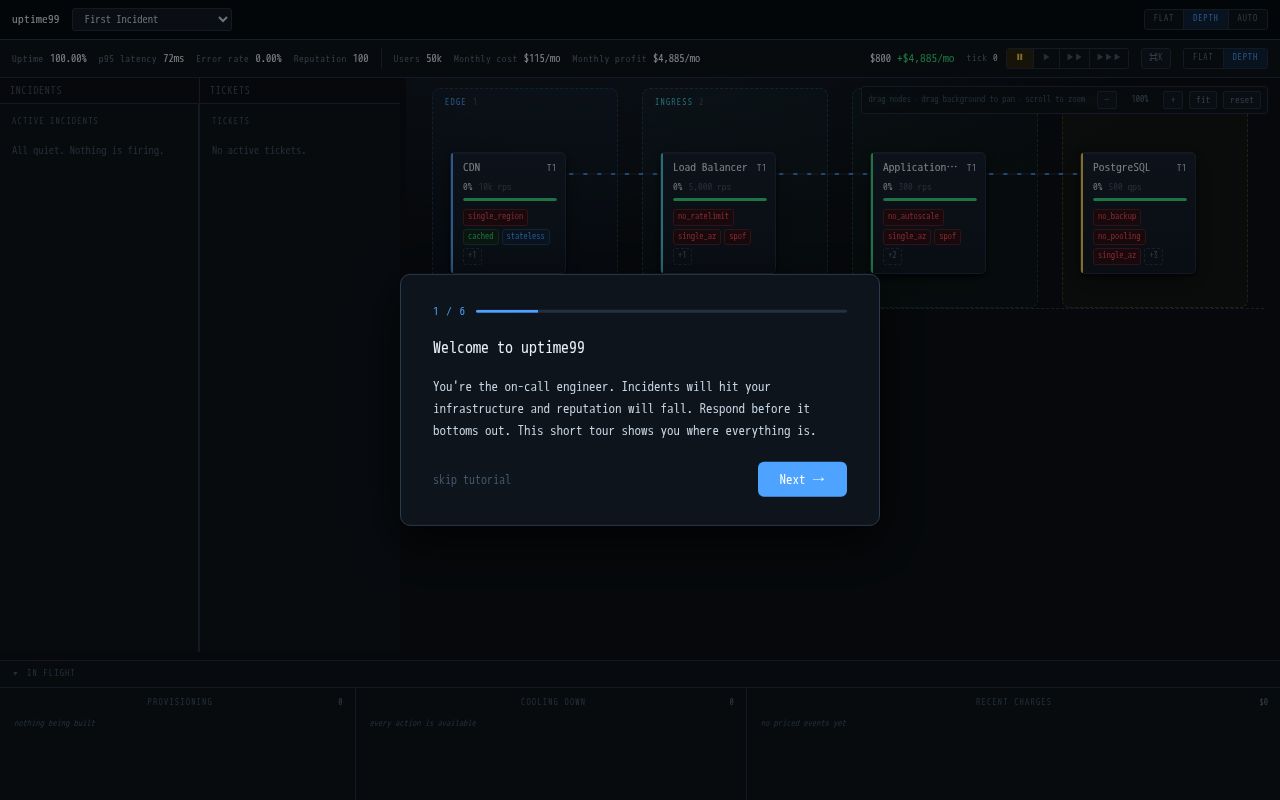Expand the +1 tags on Load Balancer
The height and width of the screenshot is (800, 1280).
point(682,256)
